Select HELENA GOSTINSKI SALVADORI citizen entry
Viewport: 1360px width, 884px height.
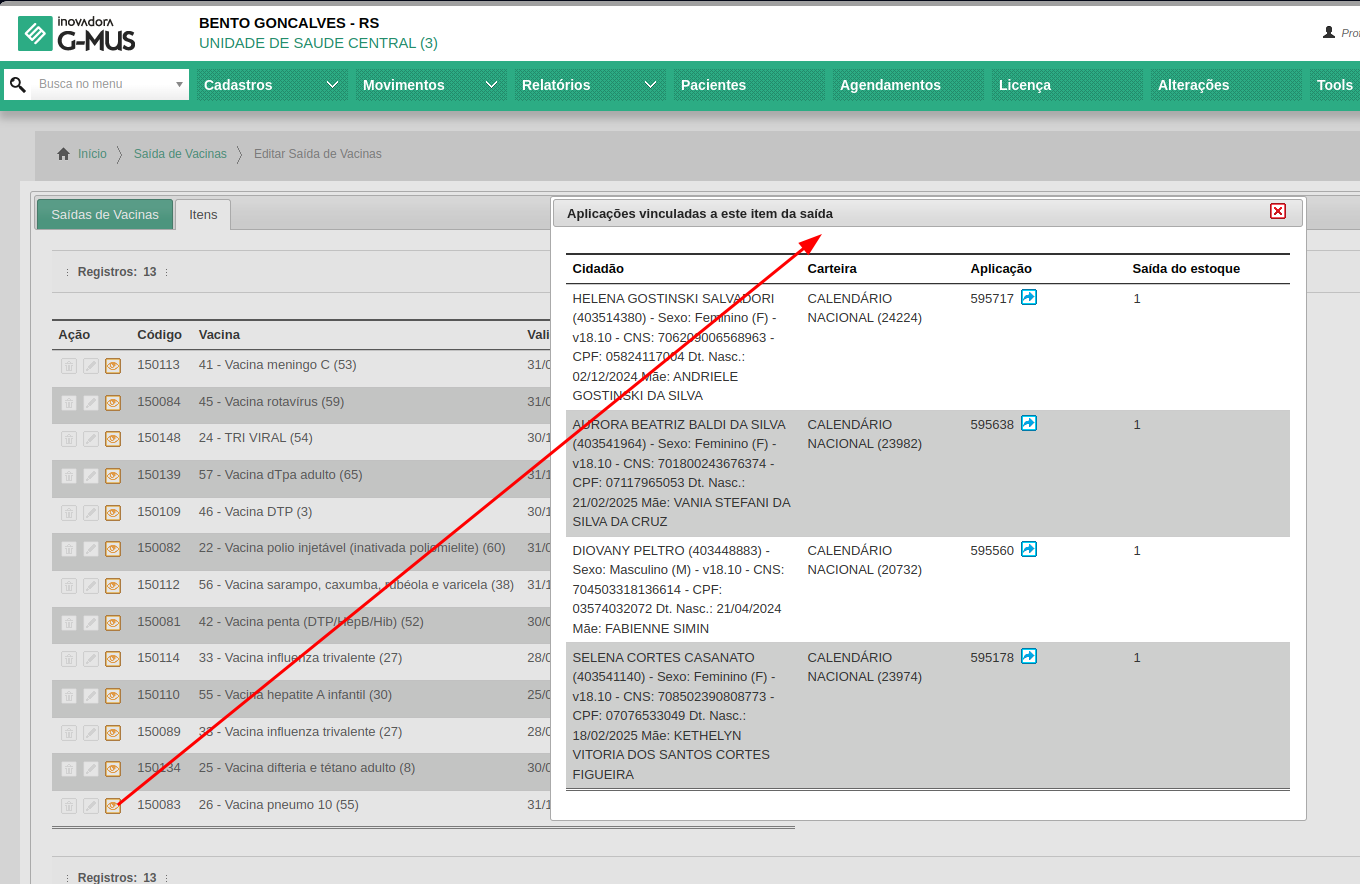click(681, 347)
